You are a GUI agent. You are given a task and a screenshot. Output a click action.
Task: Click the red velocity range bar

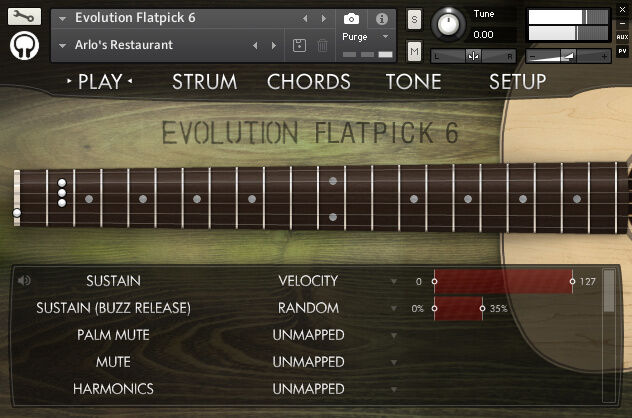pos(503,281)
